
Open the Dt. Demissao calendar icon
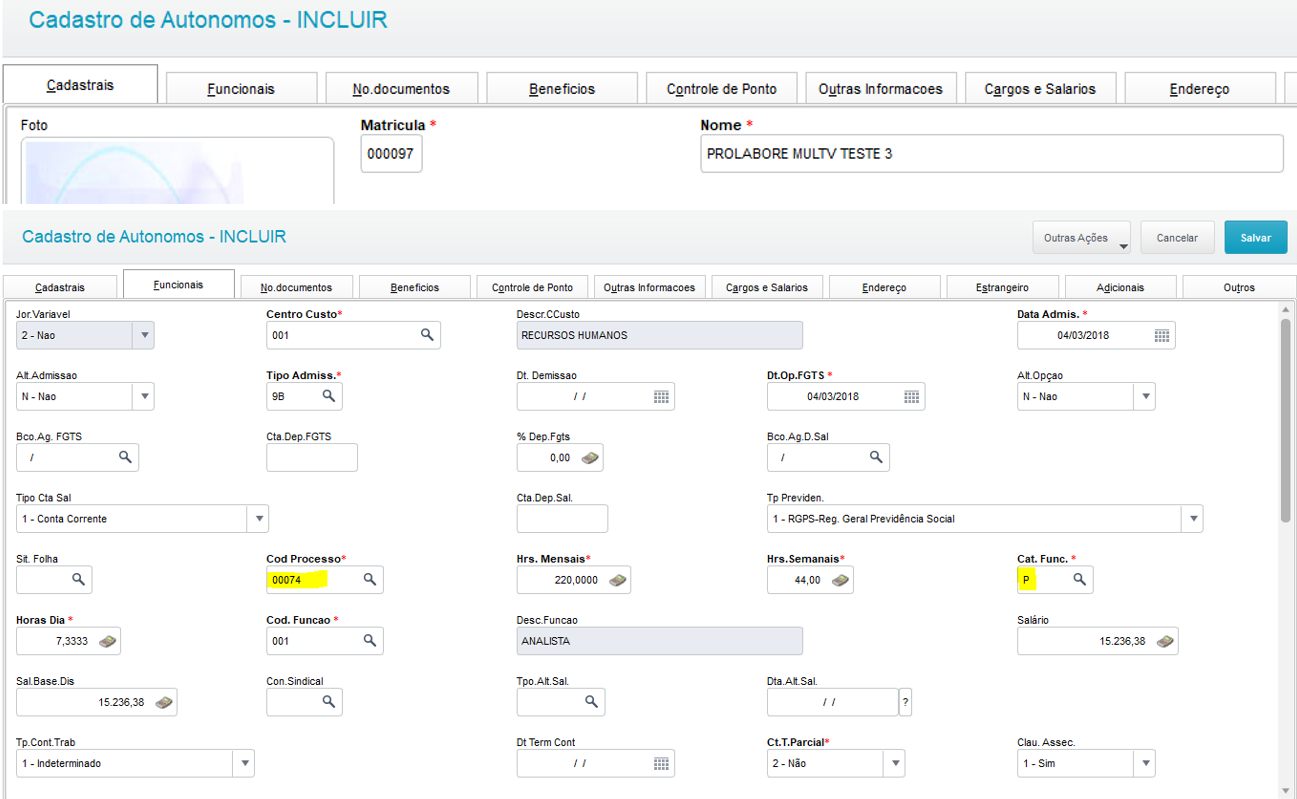[x=661, y=397]
